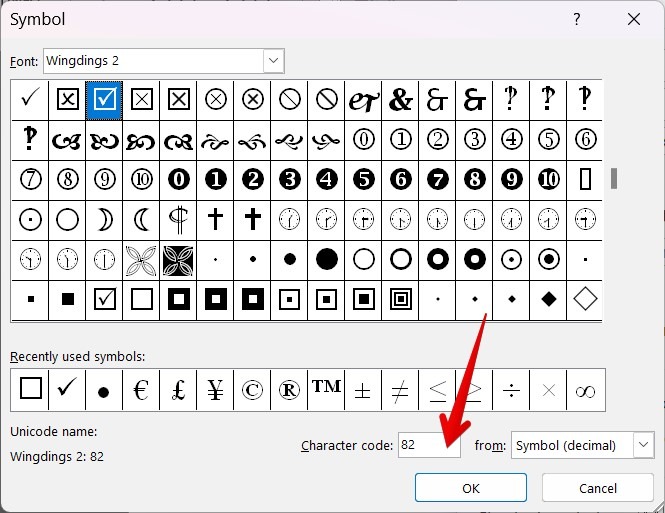Select the outlined four-petal ornament symbol

(x=141, y=259)
